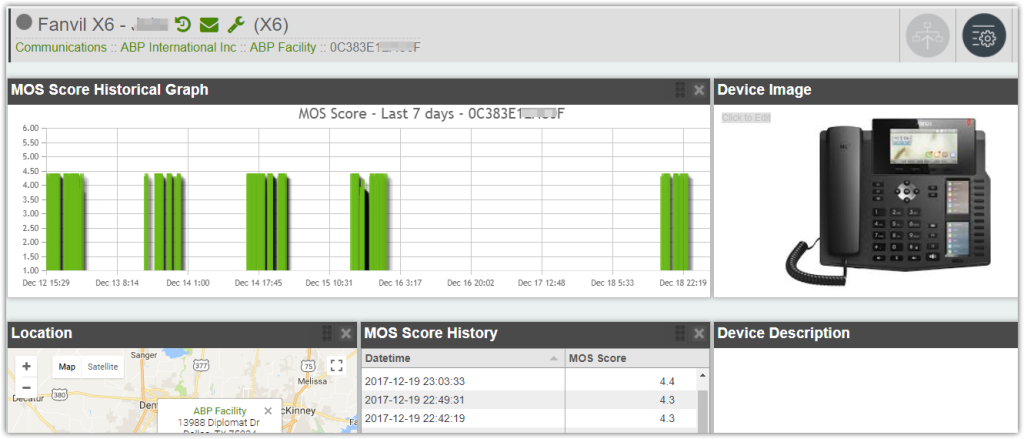
Task: Click the MOS Score History scrollbar up arrow
Action: coord(702,376)
